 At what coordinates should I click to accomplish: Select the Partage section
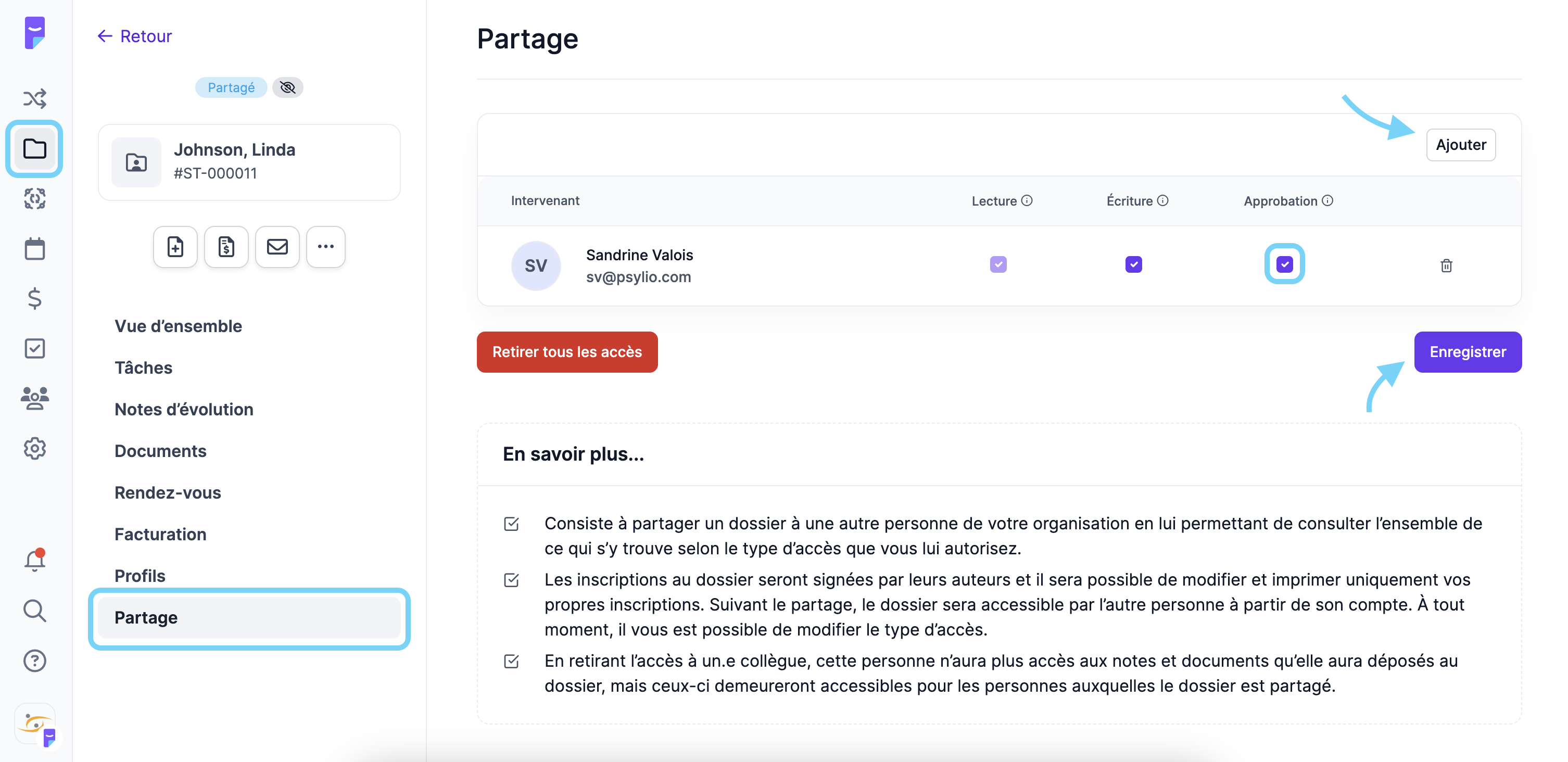[x=249, y=617]
